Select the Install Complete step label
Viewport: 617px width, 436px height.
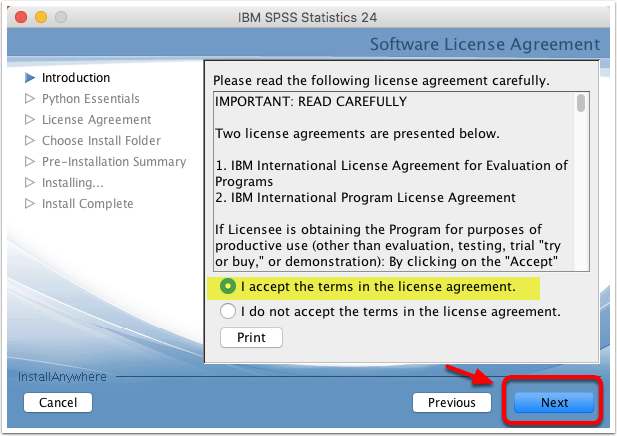pos(88,203)
